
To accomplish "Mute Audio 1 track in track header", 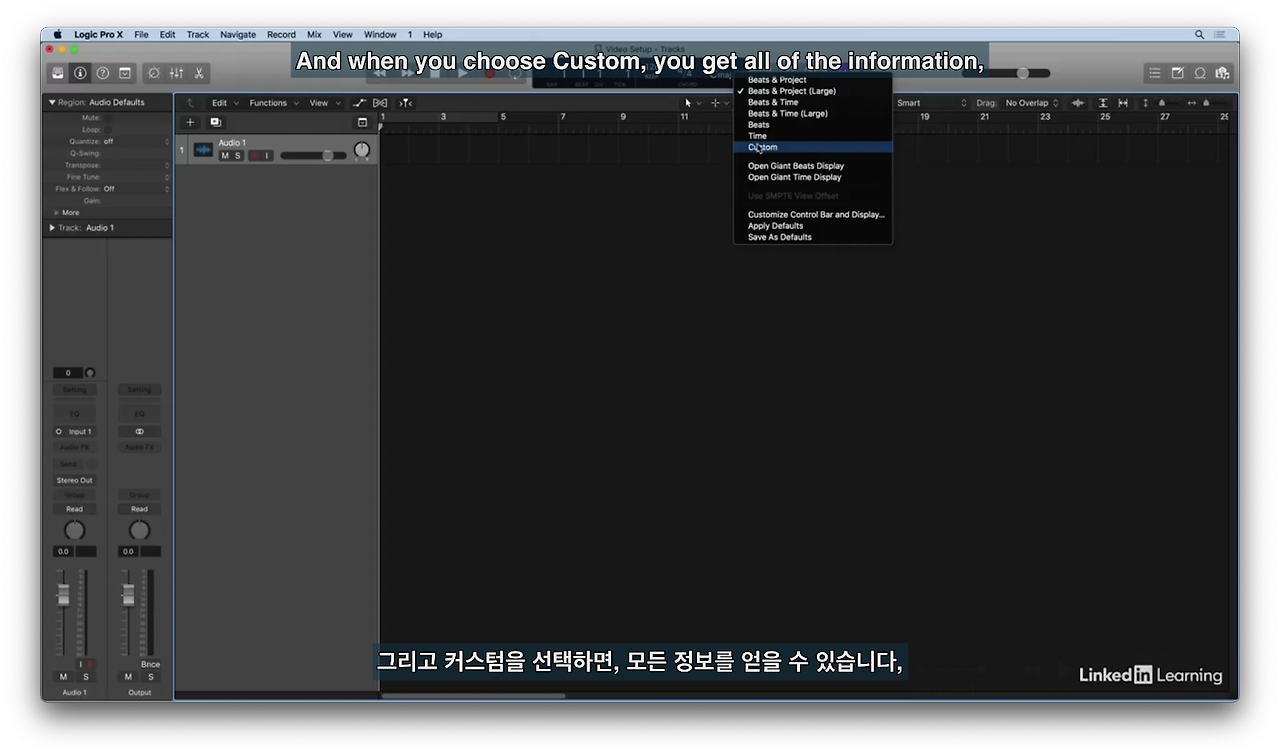I will pos(225,156).
